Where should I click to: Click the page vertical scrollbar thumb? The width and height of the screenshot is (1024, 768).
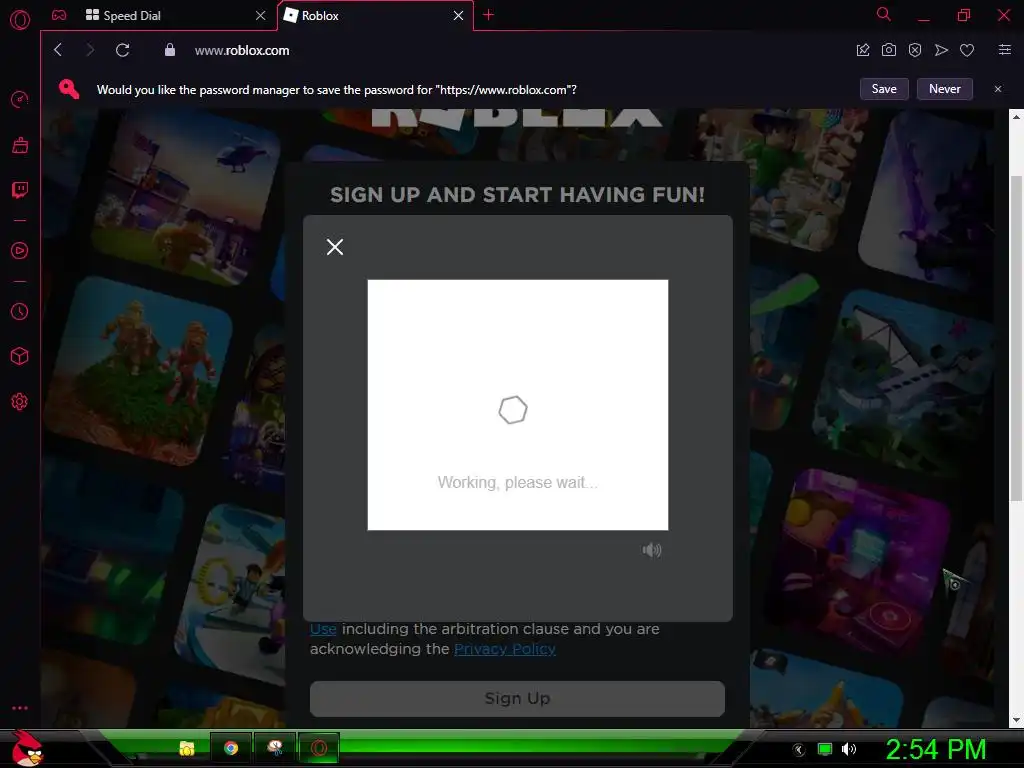click(x=1016, y=340)
